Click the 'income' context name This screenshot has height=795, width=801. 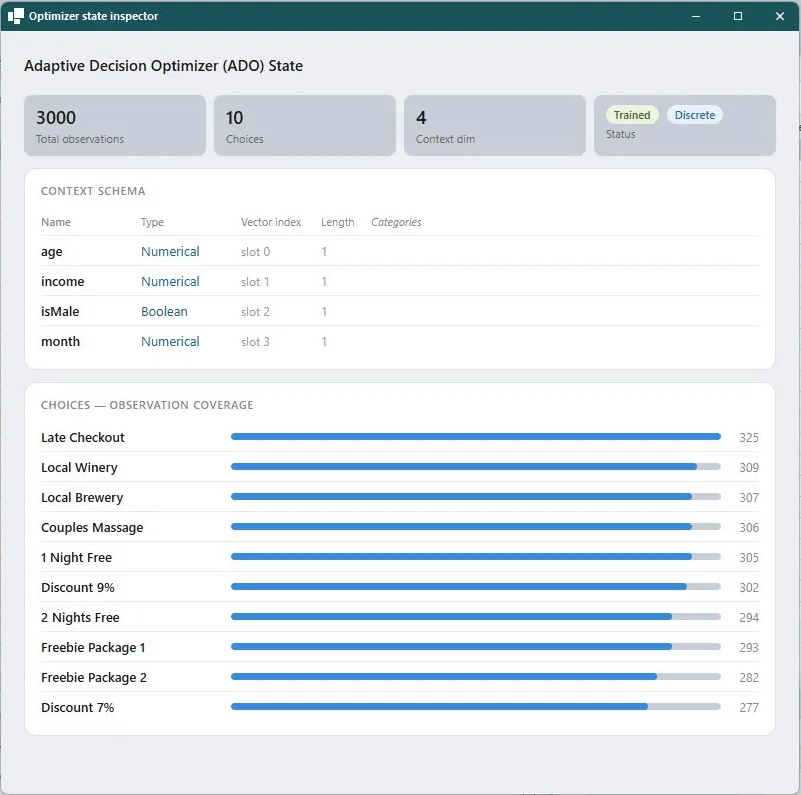pos(62,282)
